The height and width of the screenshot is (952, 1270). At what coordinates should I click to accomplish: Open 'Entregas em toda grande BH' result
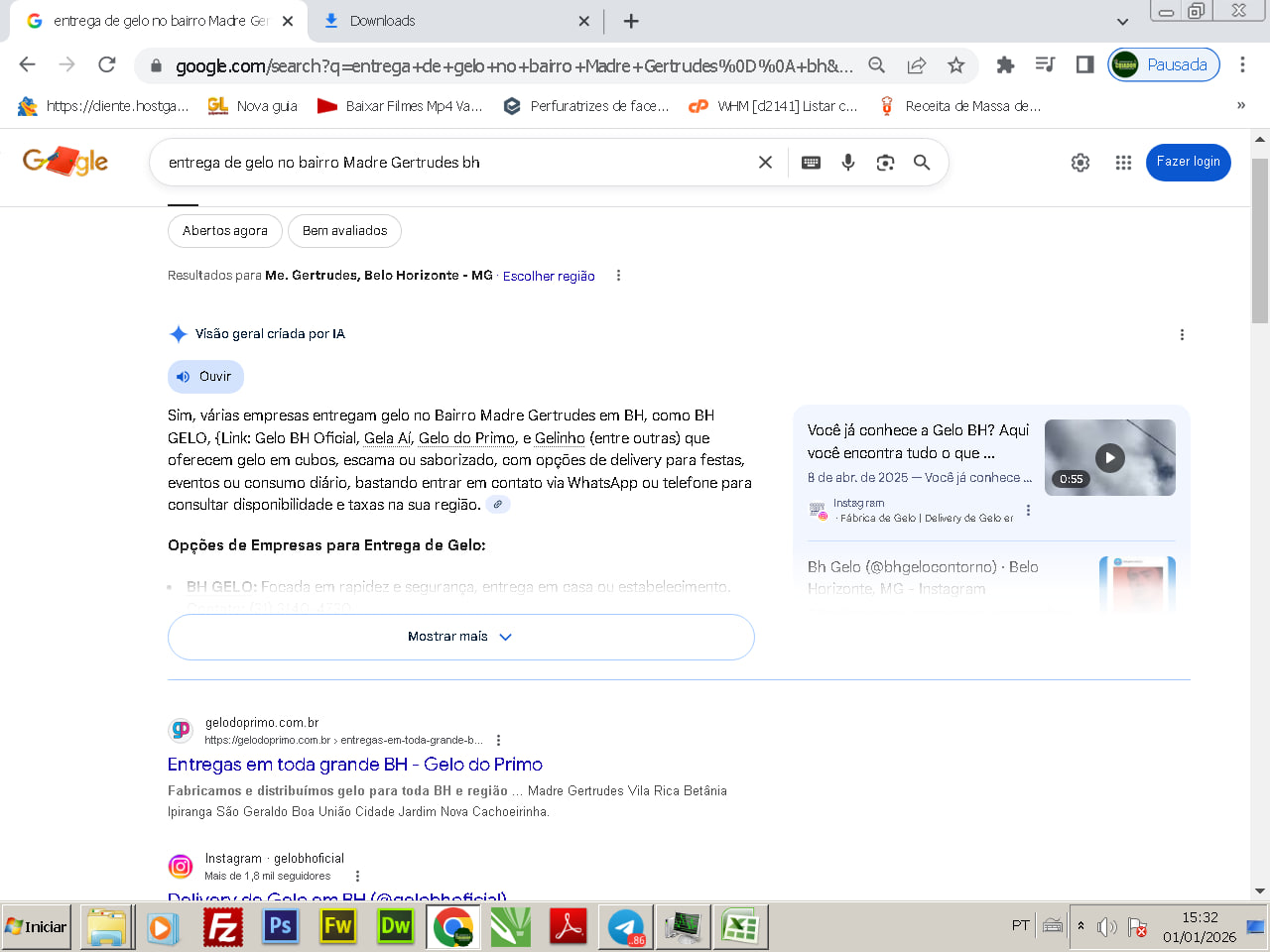pyautogui.click(x=354, y=765)
